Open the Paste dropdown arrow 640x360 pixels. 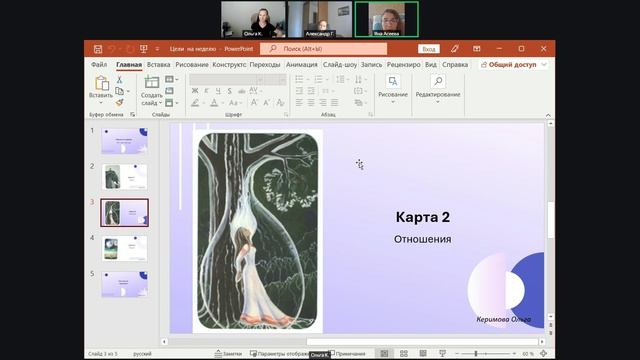tap(101, 103)
